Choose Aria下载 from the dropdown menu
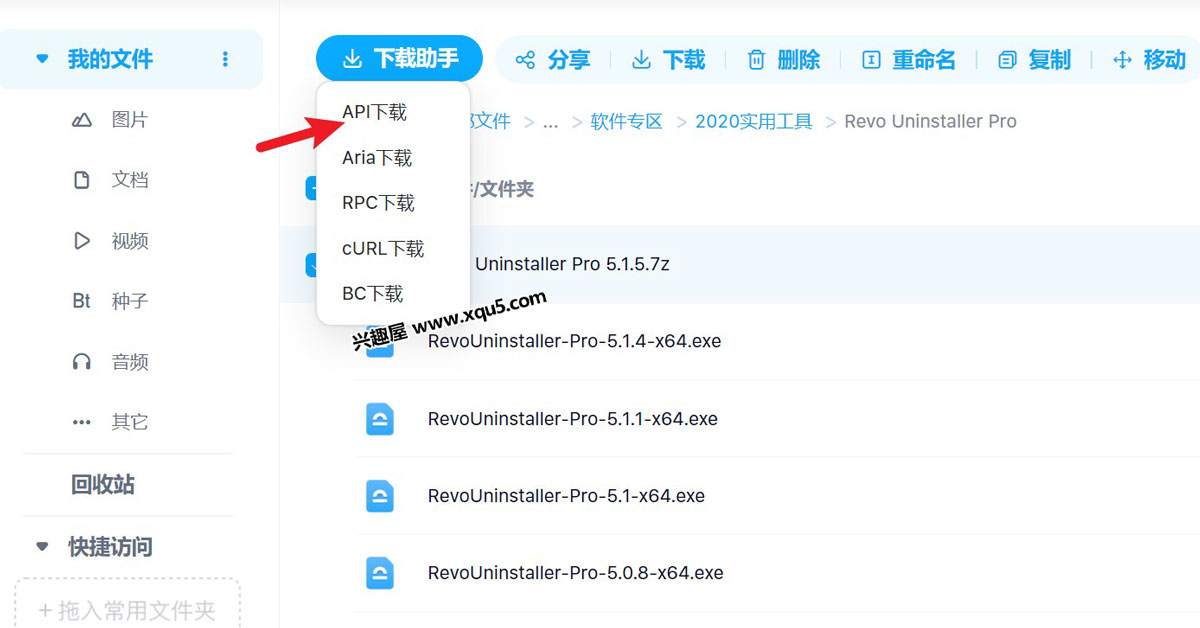 click(x=377, y=158)
